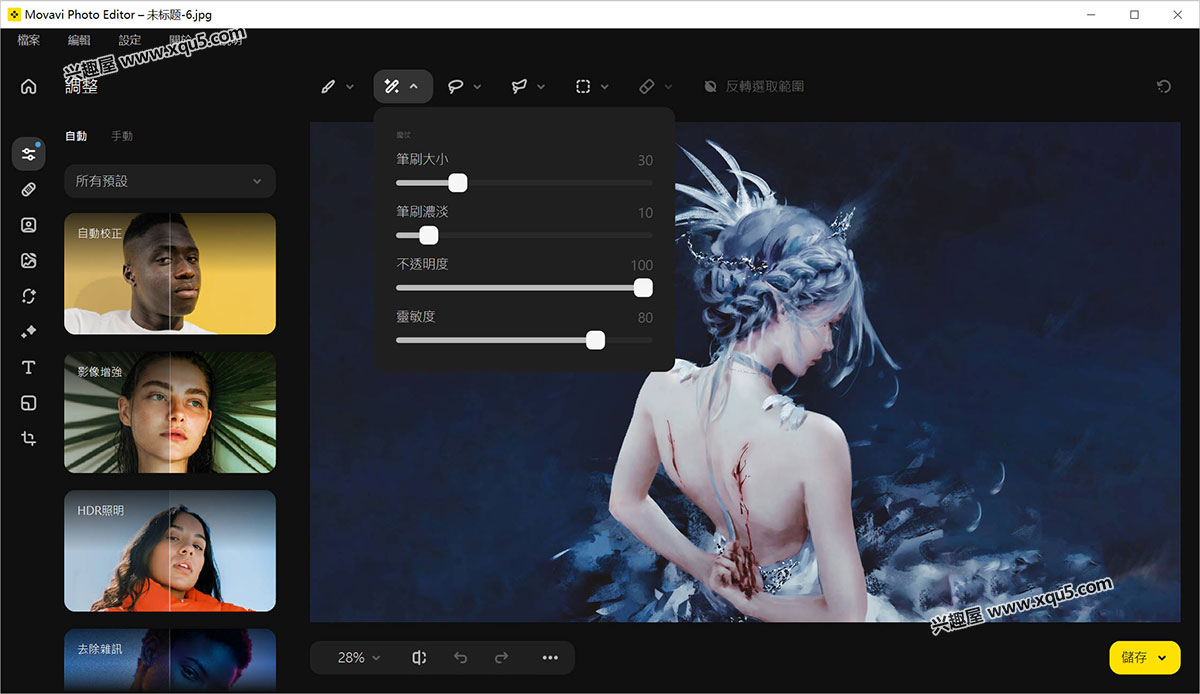Expand the eraser tool options arrow
1200x694 pixels.
pos(668,87)
